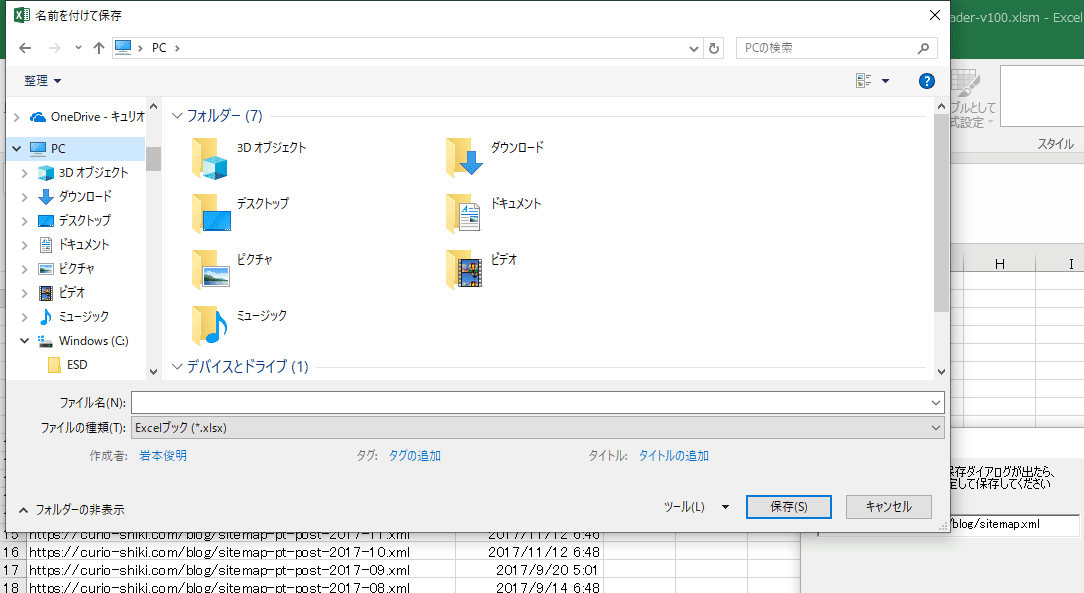
Task: Click Excel cell with sitemap-pt-post-2017-10.xml
Action: [x=241, y=552]
